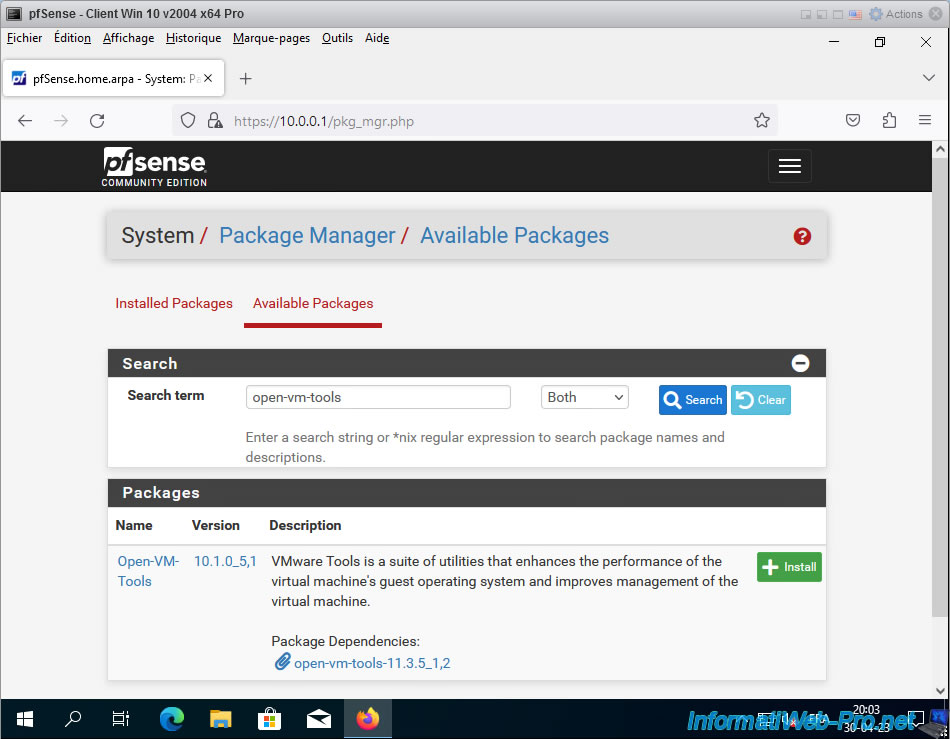Click the Firefox back arrow
Image resolution: width=950 pixels, height=739 pixels.
(25, 121)
